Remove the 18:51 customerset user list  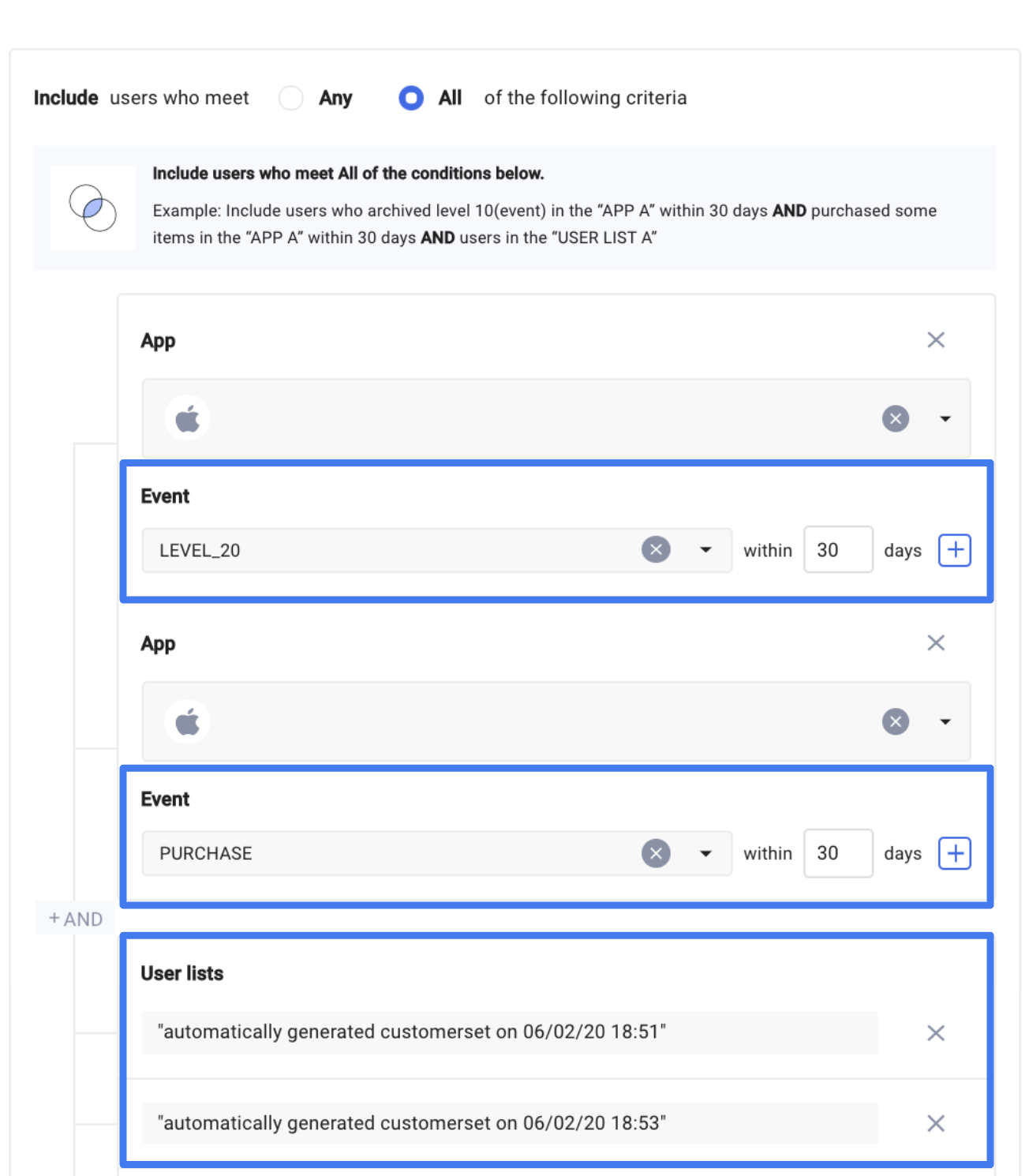click(x=936, y=1033)
